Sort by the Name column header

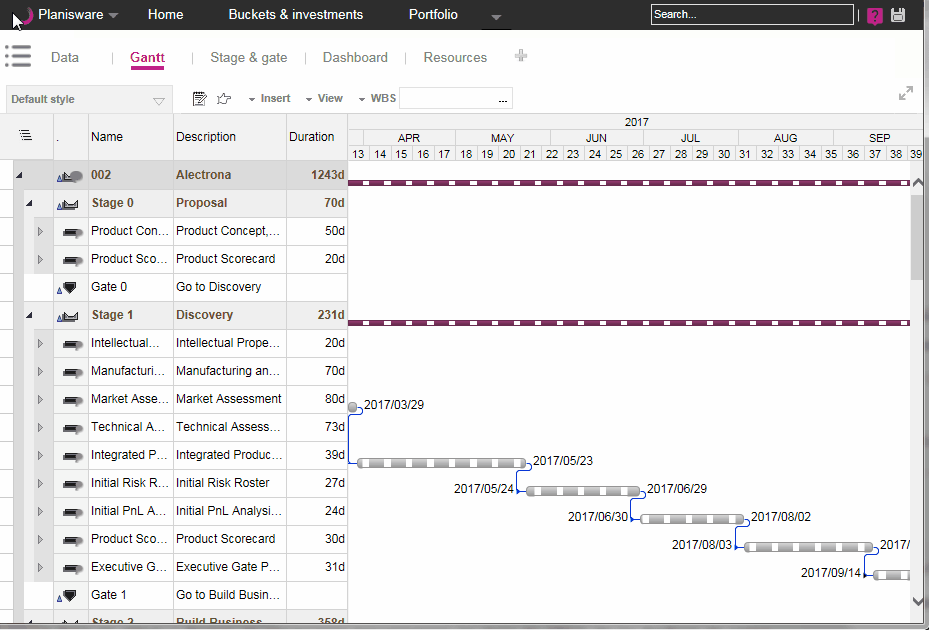pyautogui.click(x=130, y=137)
